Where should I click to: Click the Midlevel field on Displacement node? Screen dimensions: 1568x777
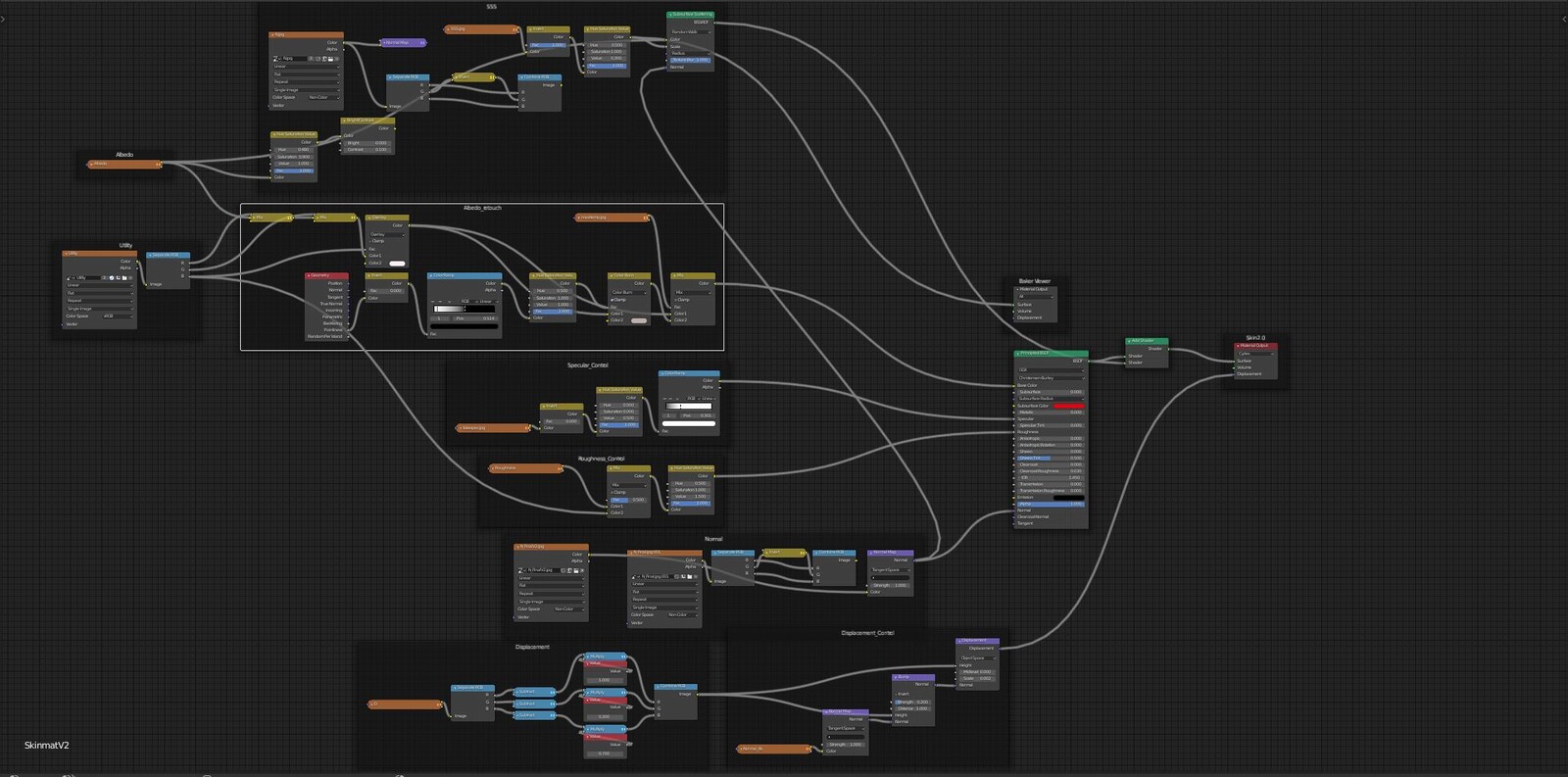(977, 672)
